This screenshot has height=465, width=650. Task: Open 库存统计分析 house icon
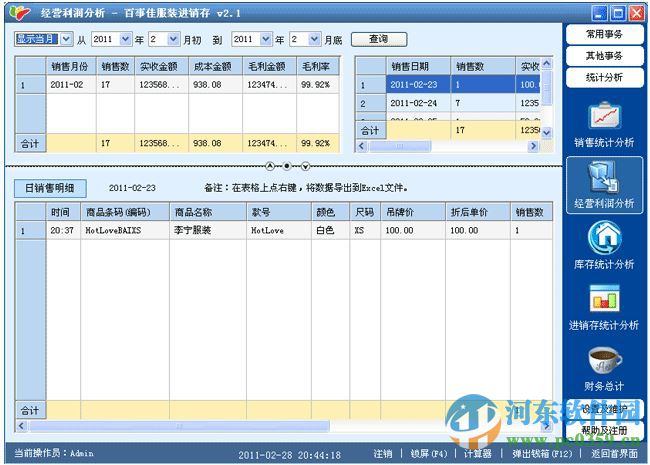click(x=604, y=238)
